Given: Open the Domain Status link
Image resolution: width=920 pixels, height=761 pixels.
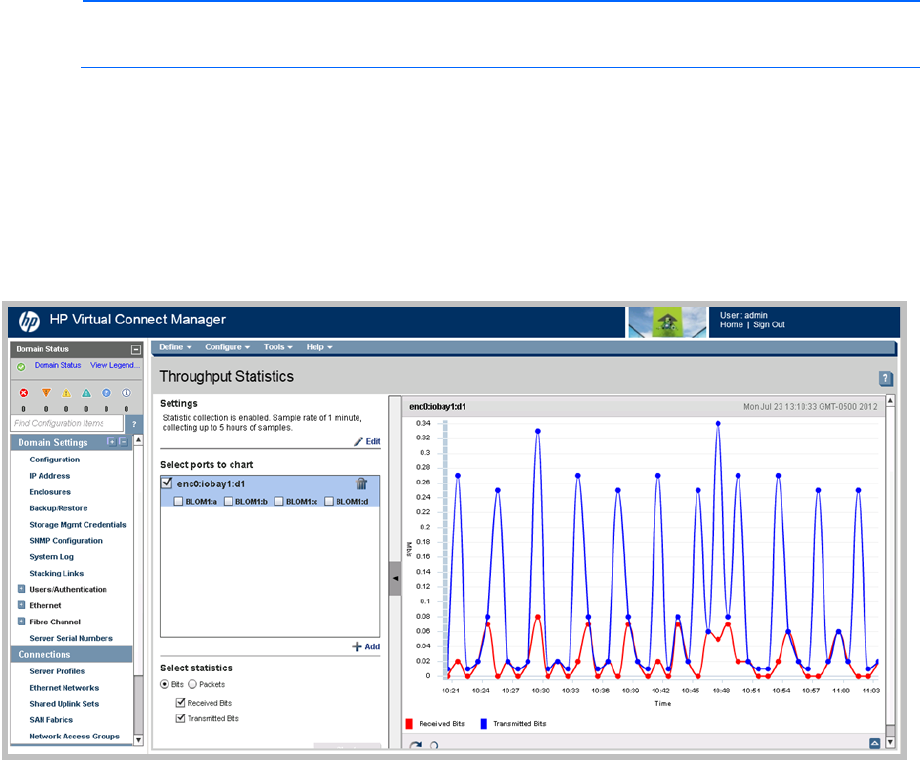Looking at the screenshot, I should coord(58,365).
